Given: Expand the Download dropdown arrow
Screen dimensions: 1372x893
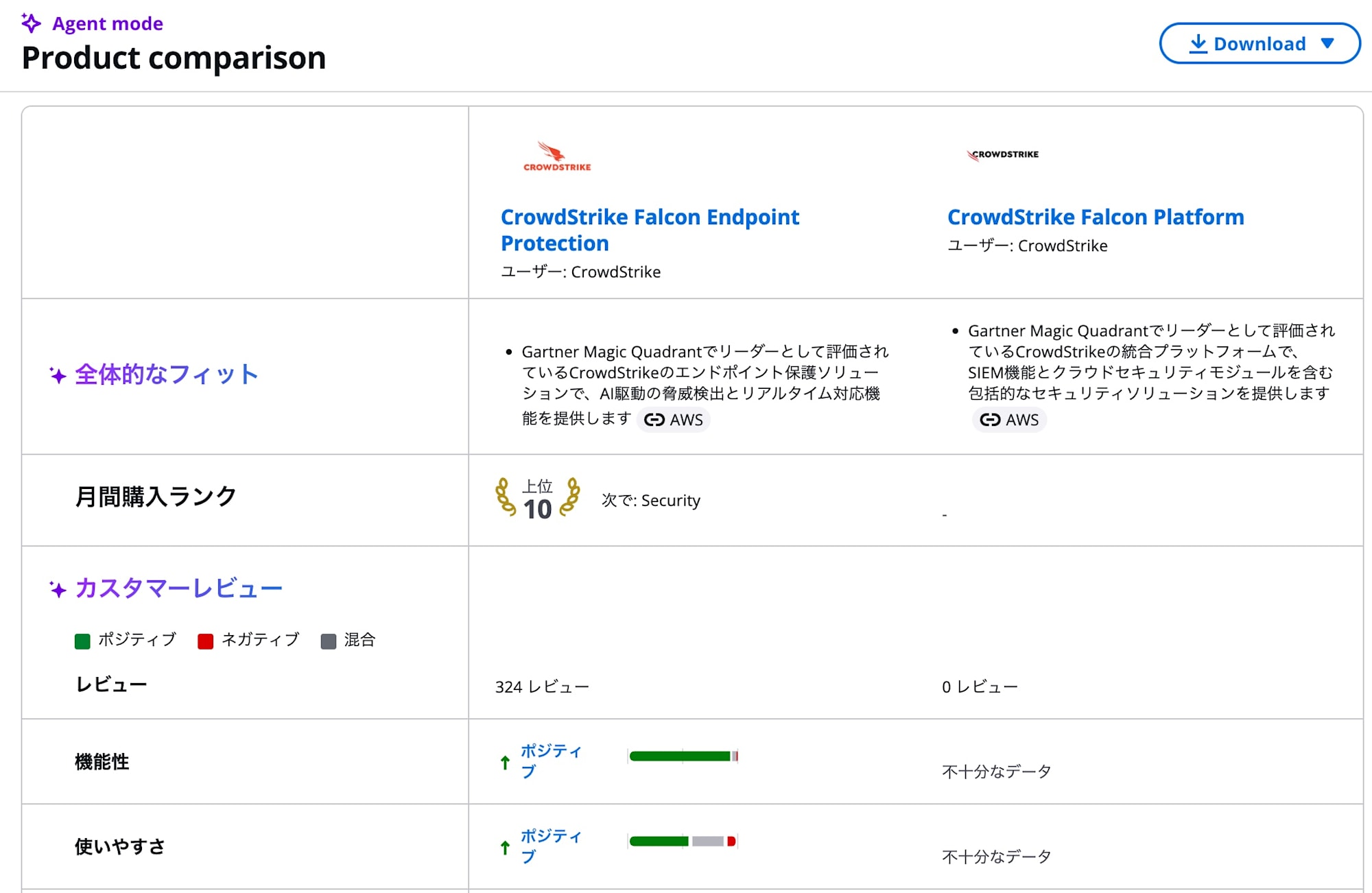Looking at the screenshot, I should [x=1327, y=44].
